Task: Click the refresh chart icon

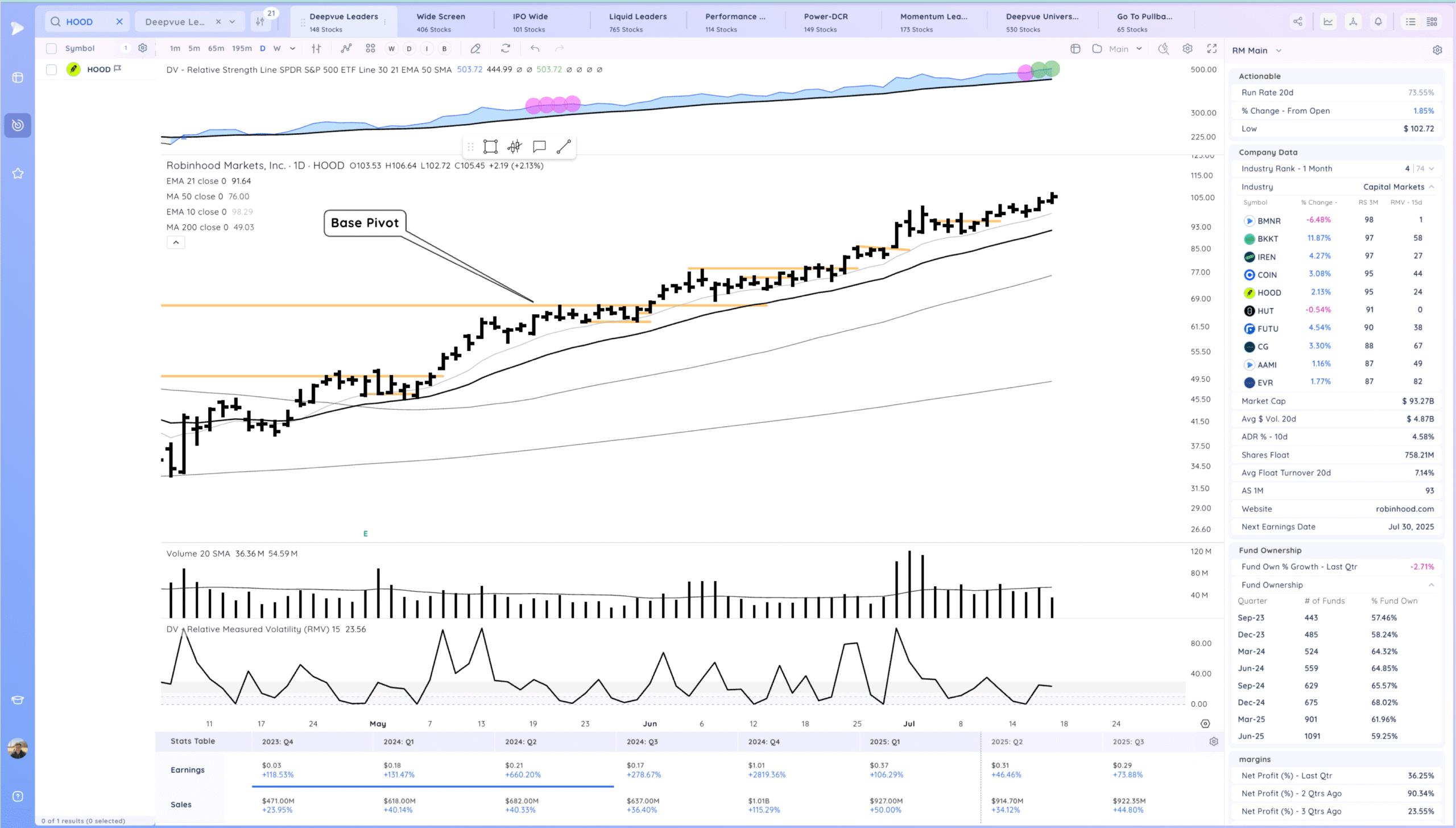Action: click(505, 48)
